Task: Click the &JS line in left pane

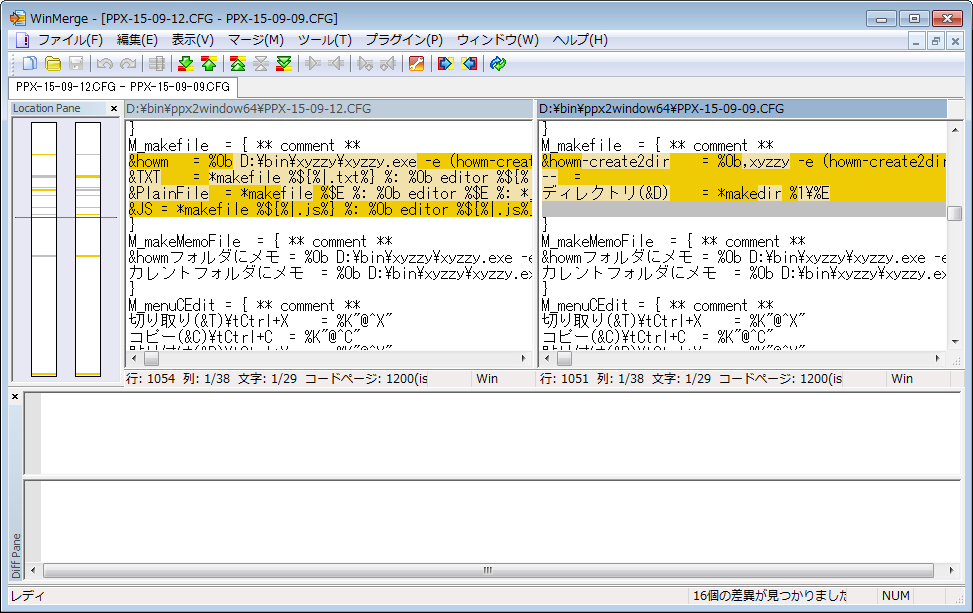Action: [330, 210]
